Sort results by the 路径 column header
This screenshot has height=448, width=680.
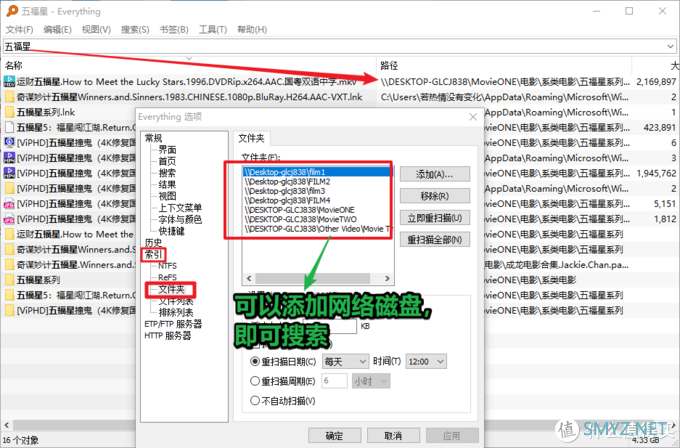point(503,65)
